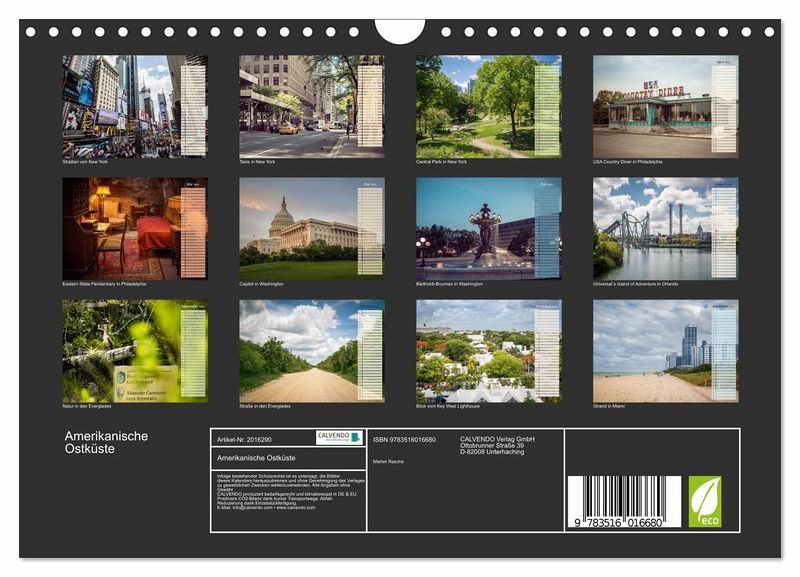Screen dimensions: 800x577
Task: Click the CALVENDO logo badge
Action: click(339, 437)
